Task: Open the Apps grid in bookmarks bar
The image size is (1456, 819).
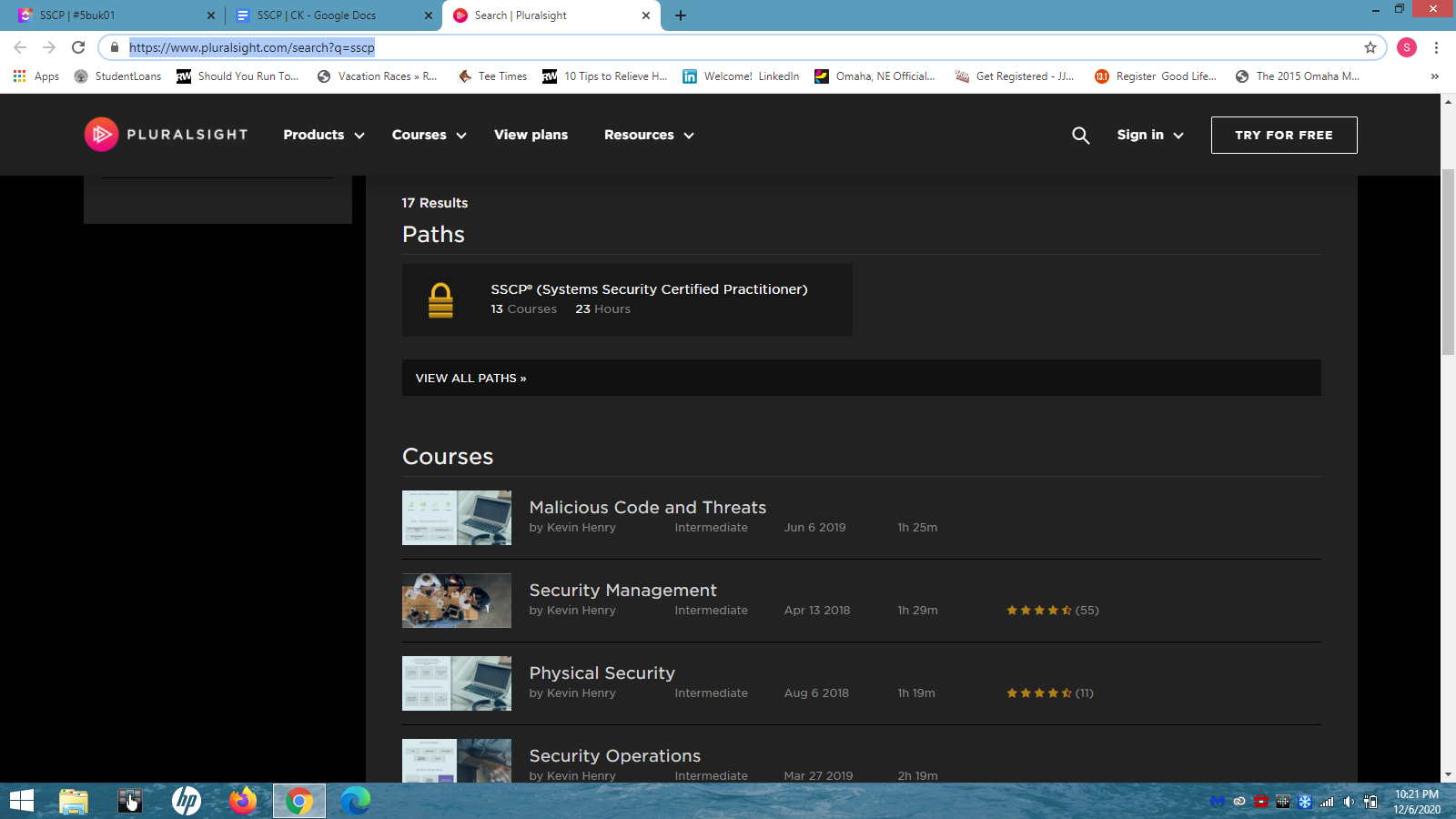Action: pyautogui.click(x=36, y=76)
